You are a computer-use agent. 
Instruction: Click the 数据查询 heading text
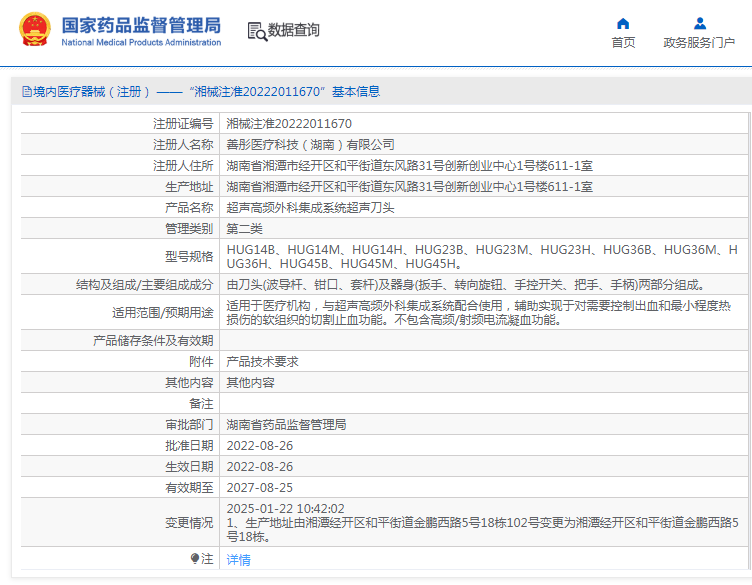click(x=293, y=30)
